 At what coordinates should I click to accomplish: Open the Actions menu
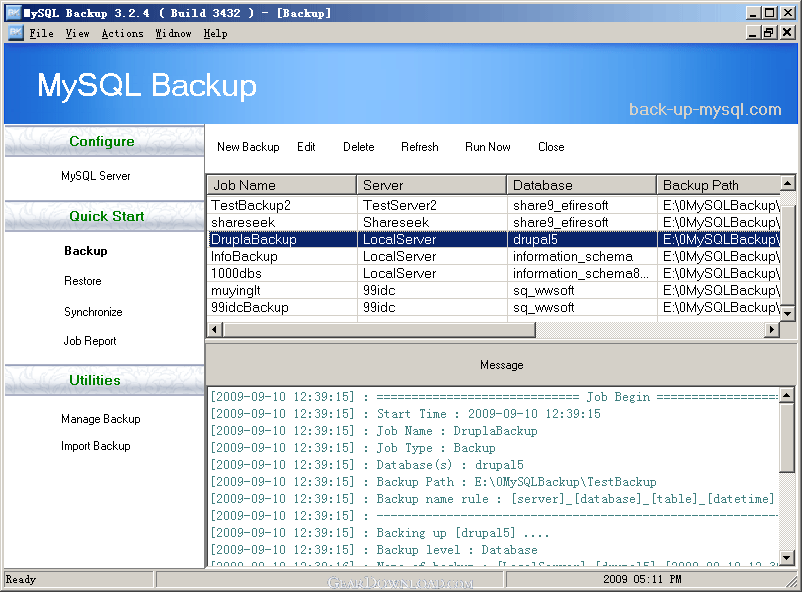point(122,33)
